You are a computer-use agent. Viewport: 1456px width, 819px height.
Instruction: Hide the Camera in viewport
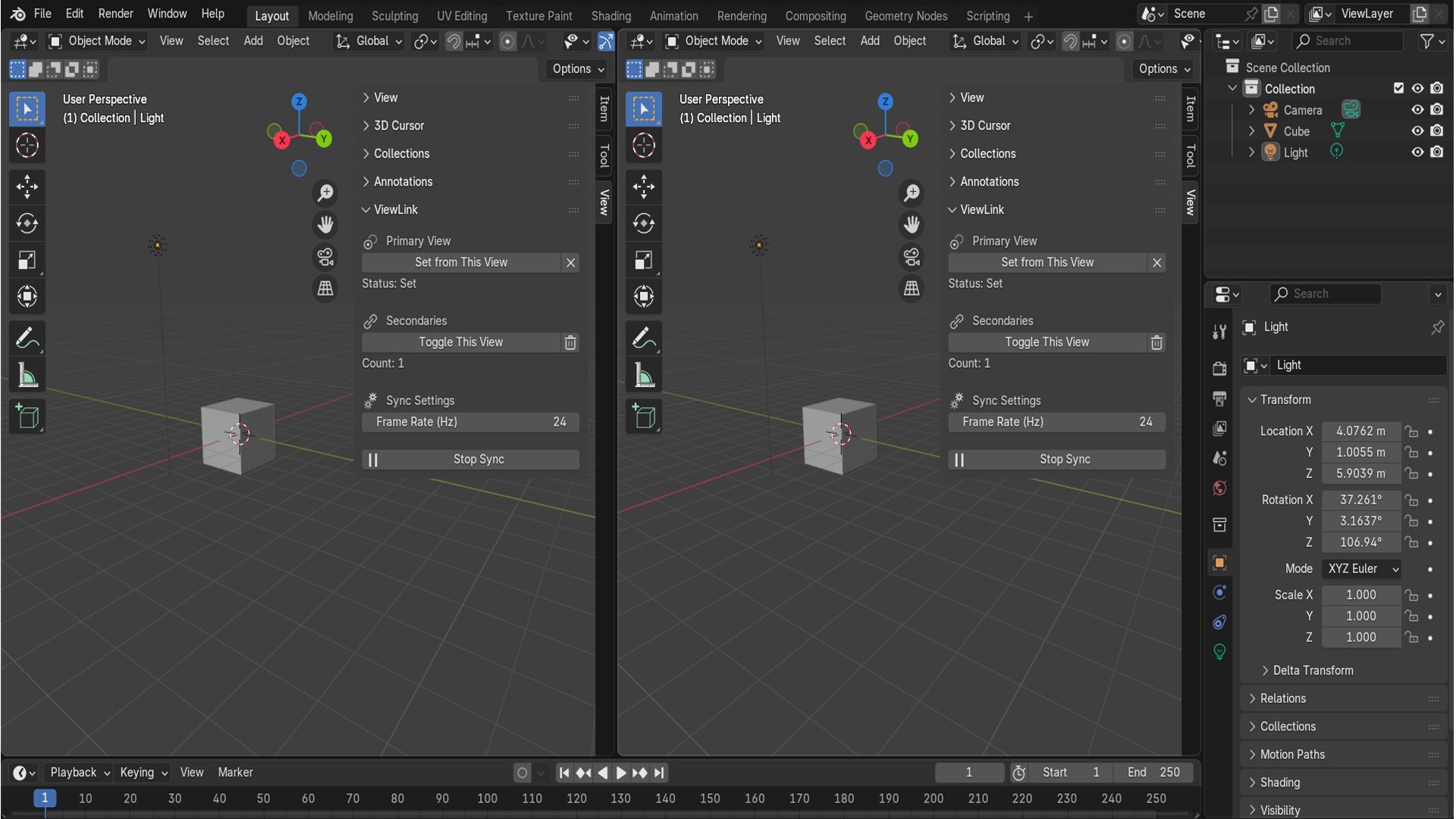click(x=1417, y=110)
